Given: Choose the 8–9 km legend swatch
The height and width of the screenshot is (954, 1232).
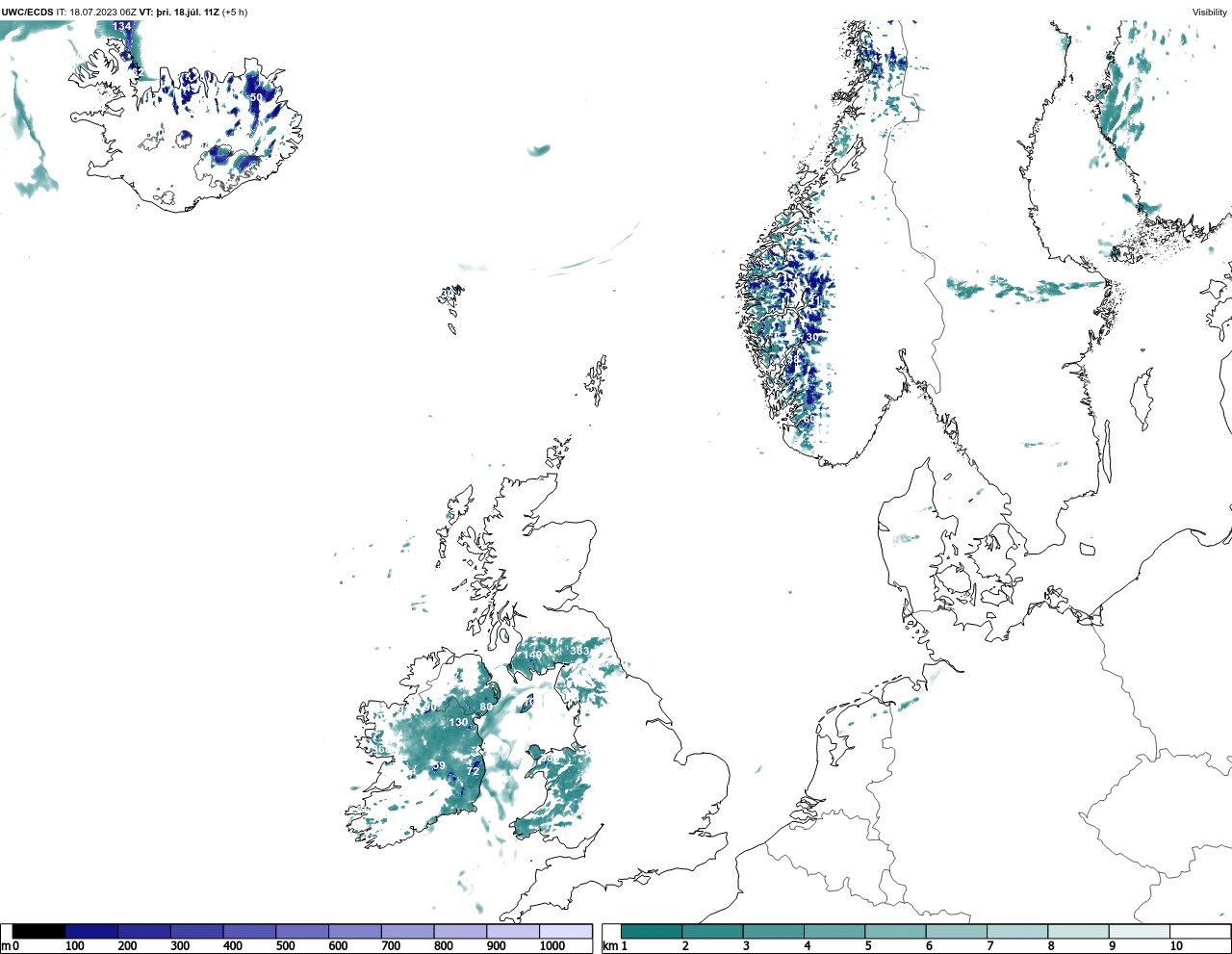Looking at the screenshot, I should (x=1078, y=931).
